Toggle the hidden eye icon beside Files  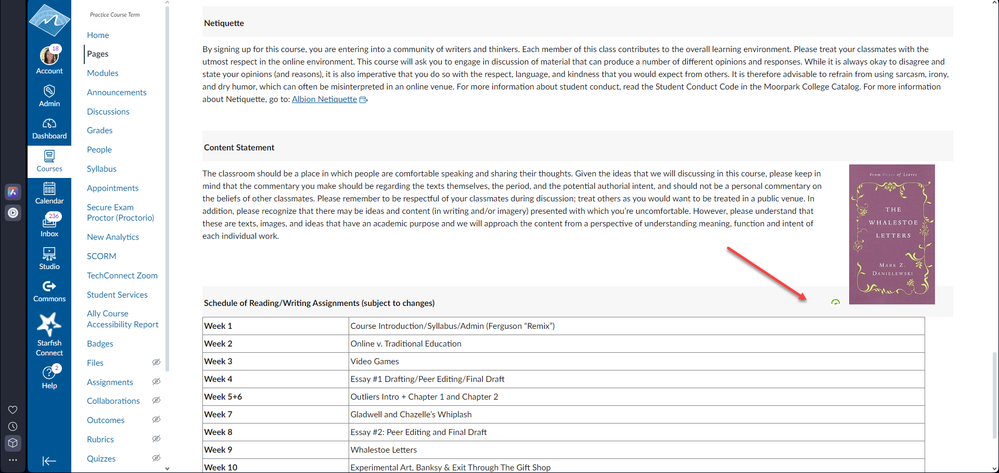point(155,363)
